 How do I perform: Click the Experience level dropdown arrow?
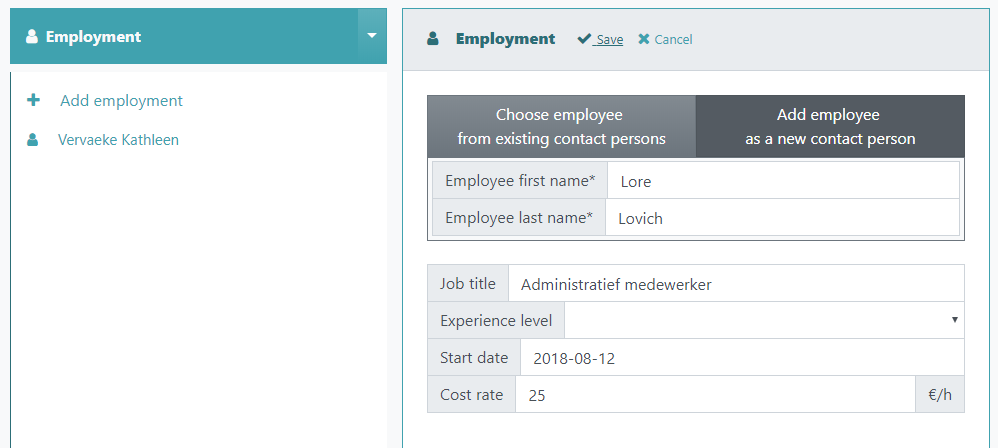click(x=955, y=320)
